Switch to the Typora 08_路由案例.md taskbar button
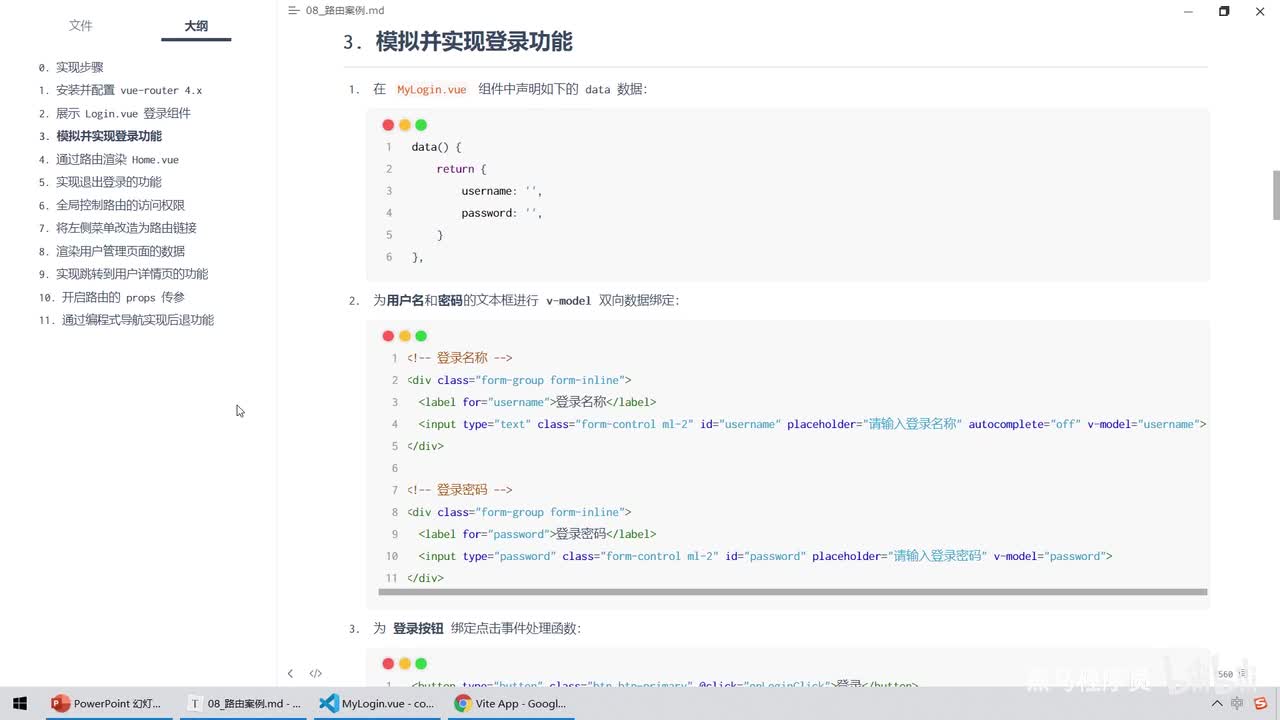 (x=244, y=704)
